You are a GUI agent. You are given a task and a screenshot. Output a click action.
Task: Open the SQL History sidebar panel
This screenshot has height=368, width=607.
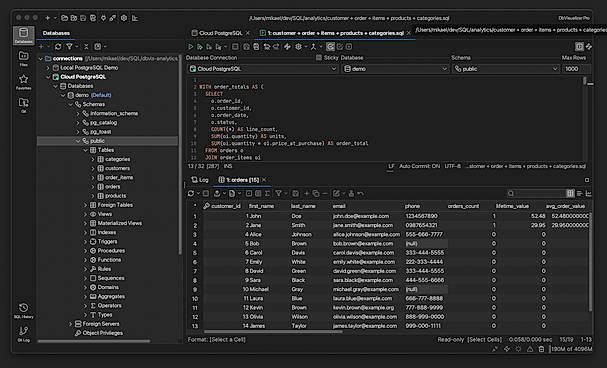[24, 310]
